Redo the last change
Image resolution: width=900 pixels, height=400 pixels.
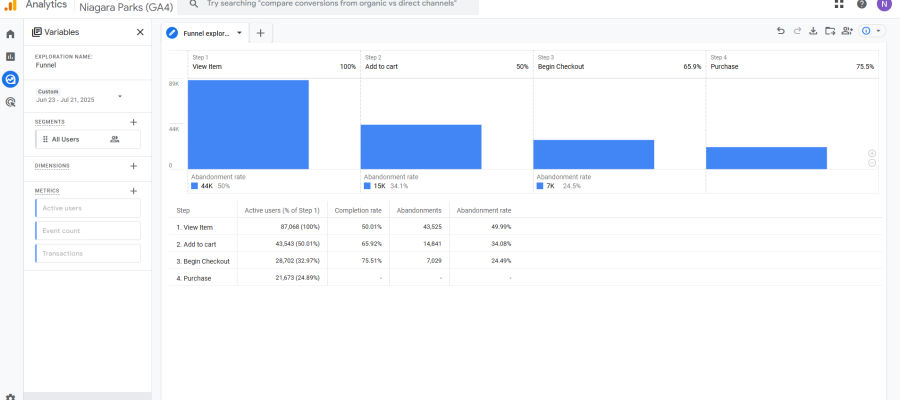pyautogui.click(x=797, y=31)
